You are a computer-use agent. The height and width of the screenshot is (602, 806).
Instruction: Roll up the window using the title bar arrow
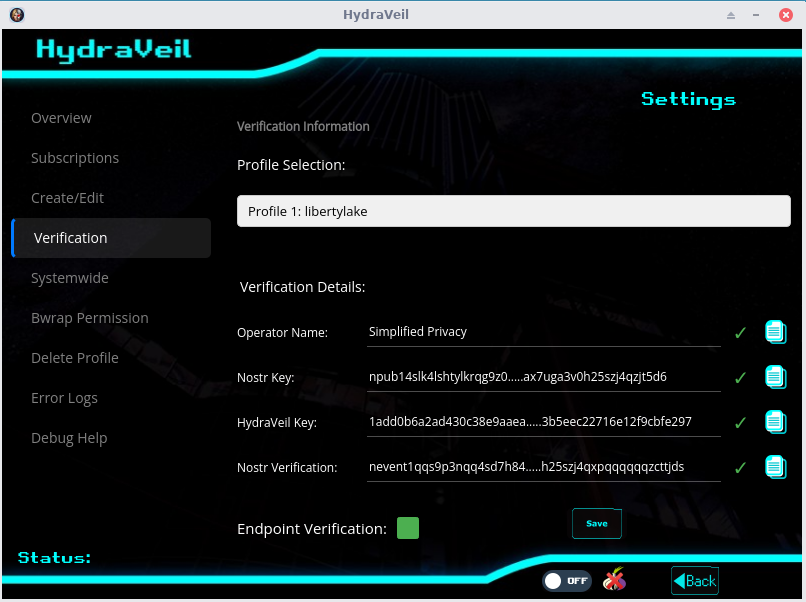click(731, 15)
